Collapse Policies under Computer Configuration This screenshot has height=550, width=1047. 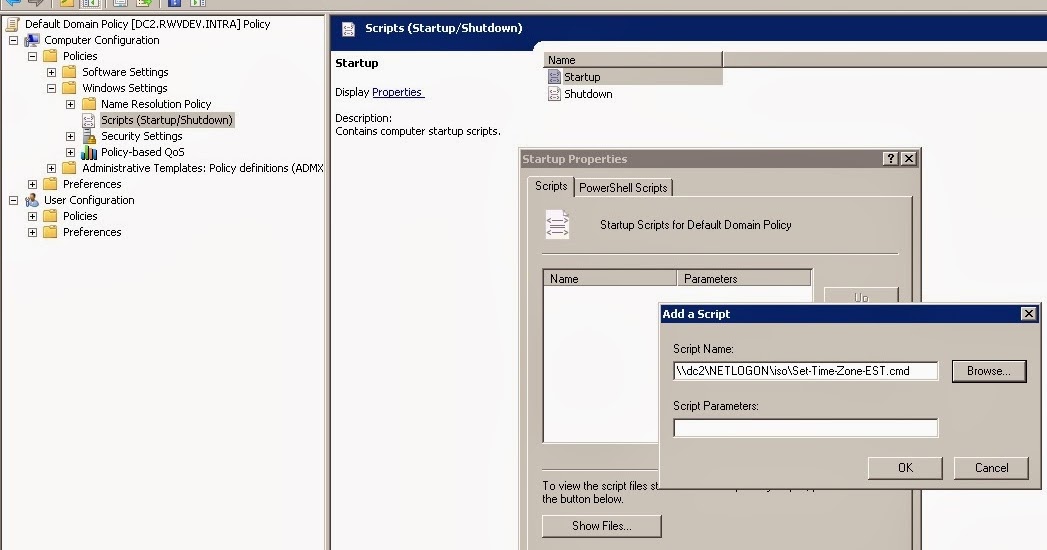[x=32, y=56]
